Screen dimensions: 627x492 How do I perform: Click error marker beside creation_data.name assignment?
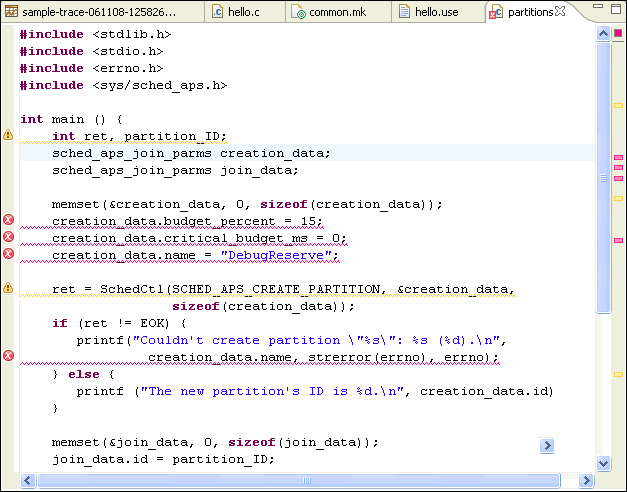click(x=8, y=254)
